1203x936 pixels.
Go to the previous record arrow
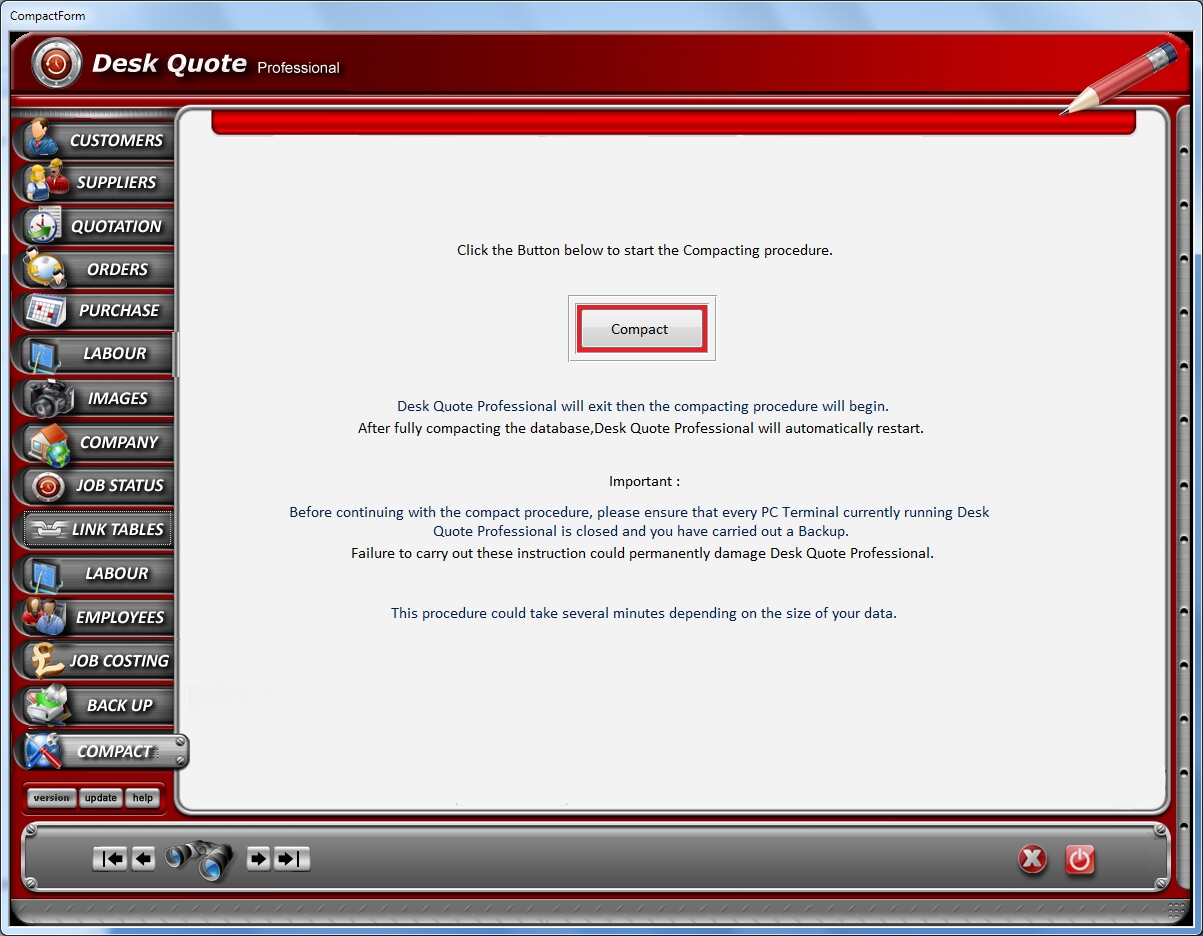tap(143, 859)
